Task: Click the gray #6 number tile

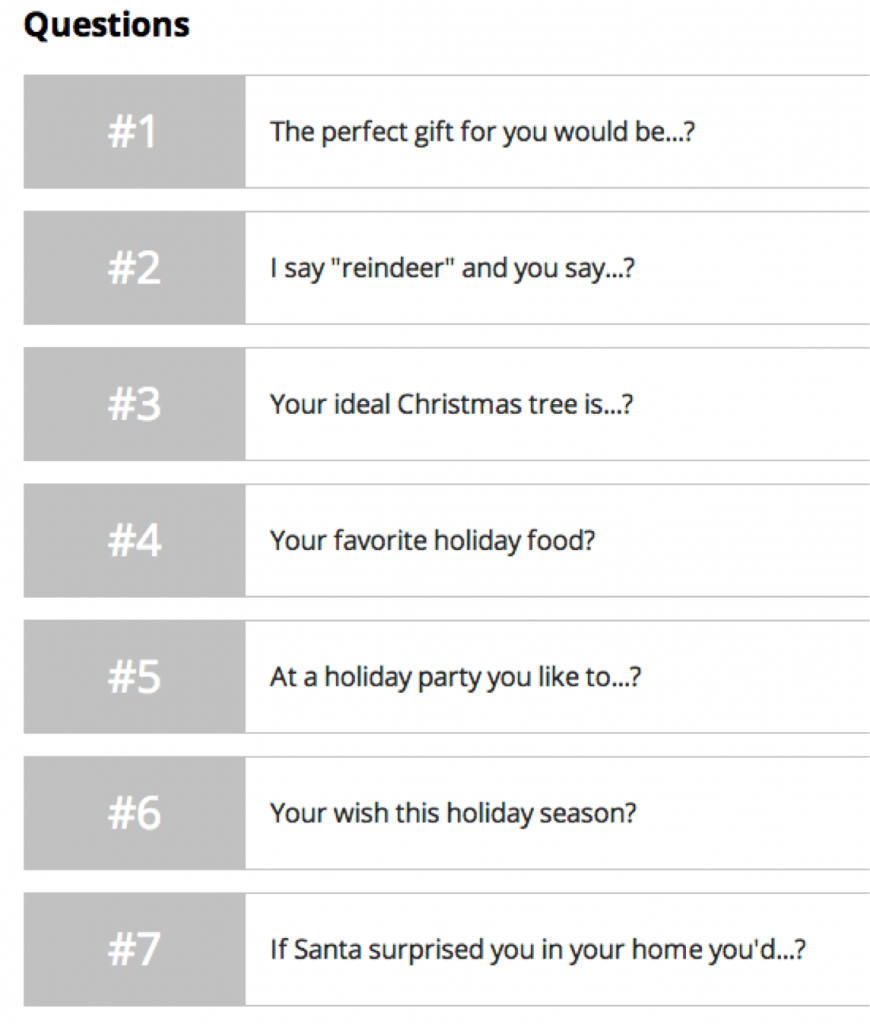Action: click(x=134, y=813)
